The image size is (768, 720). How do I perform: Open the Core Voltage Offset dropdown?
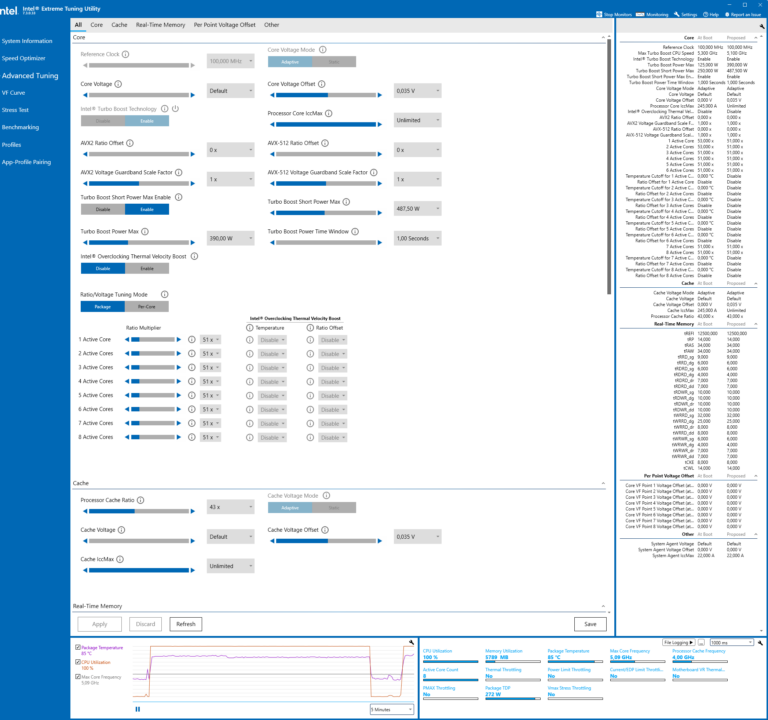click(x=416, y=91)
